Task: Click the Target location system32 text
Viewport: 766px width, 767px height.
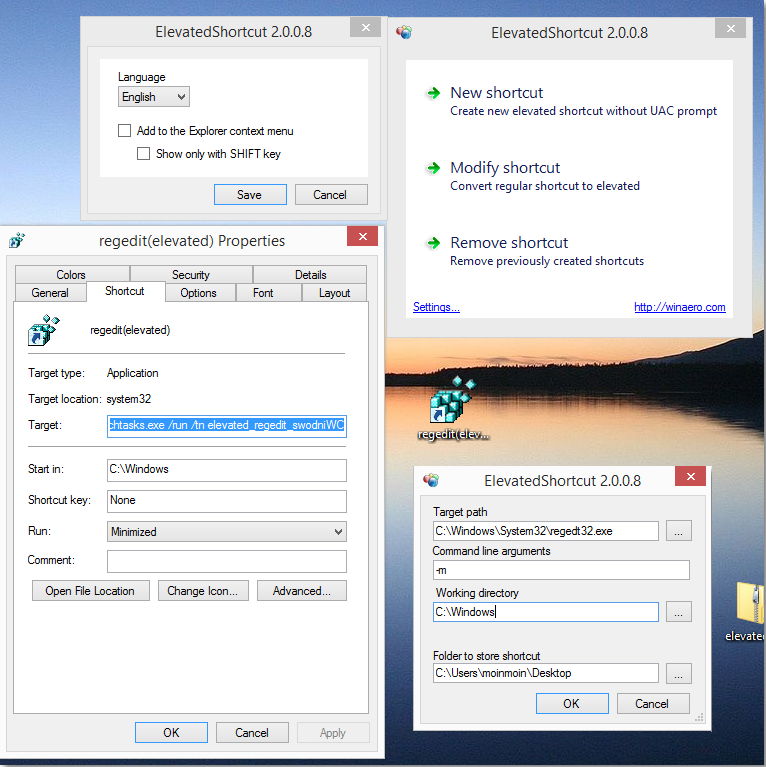Action: 129,399
